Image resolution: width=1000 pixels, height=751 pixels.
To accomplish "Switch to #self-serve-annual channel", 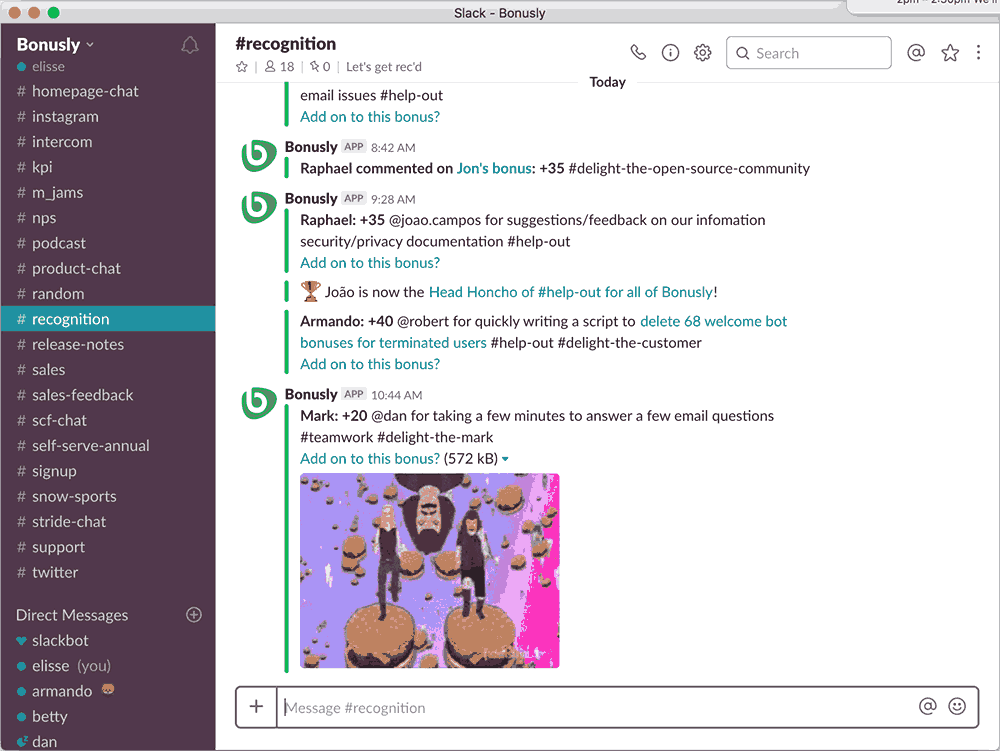I will pos(108,446).
